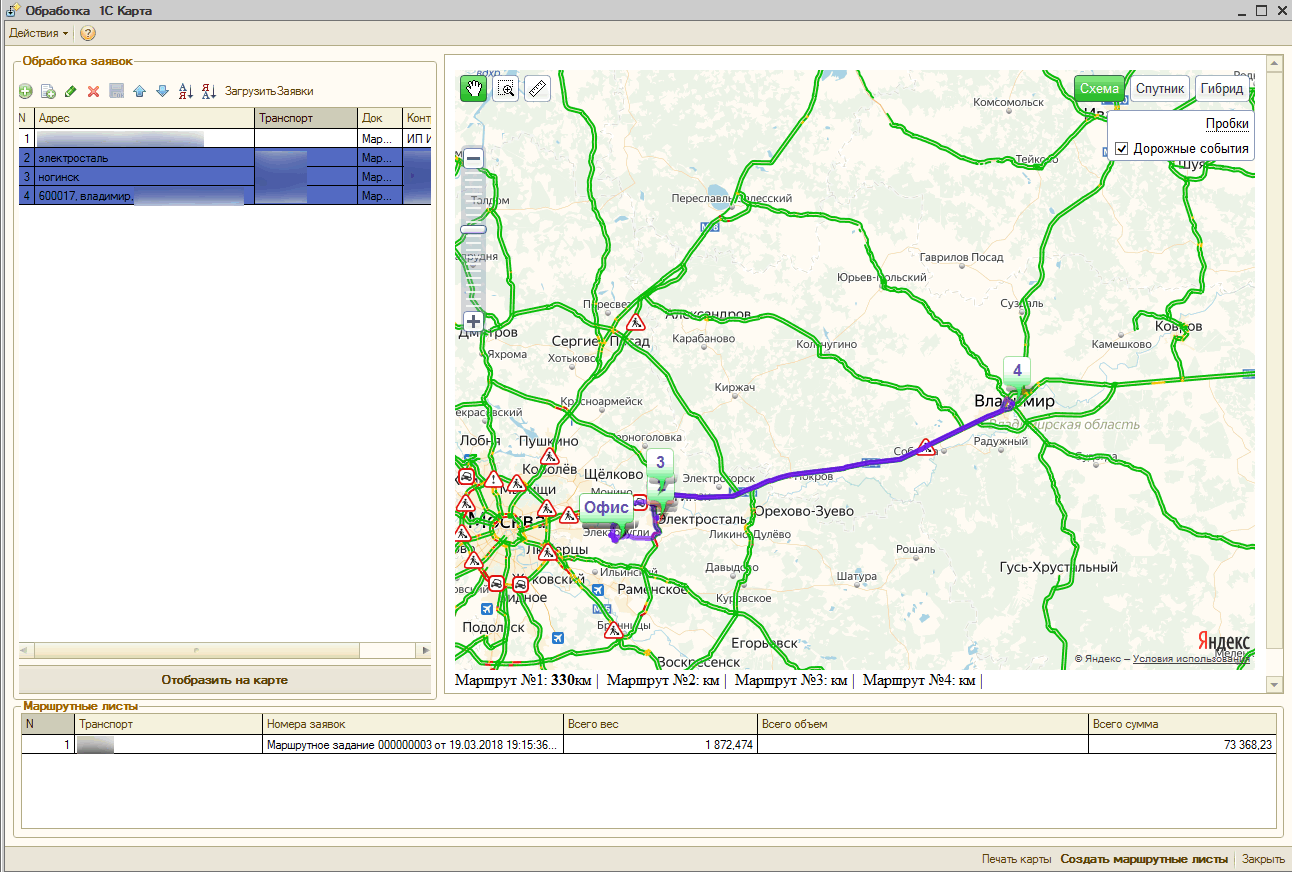
Task: Uncheck the Дорожные события checkbox
Action: (x=1122, y=149)
